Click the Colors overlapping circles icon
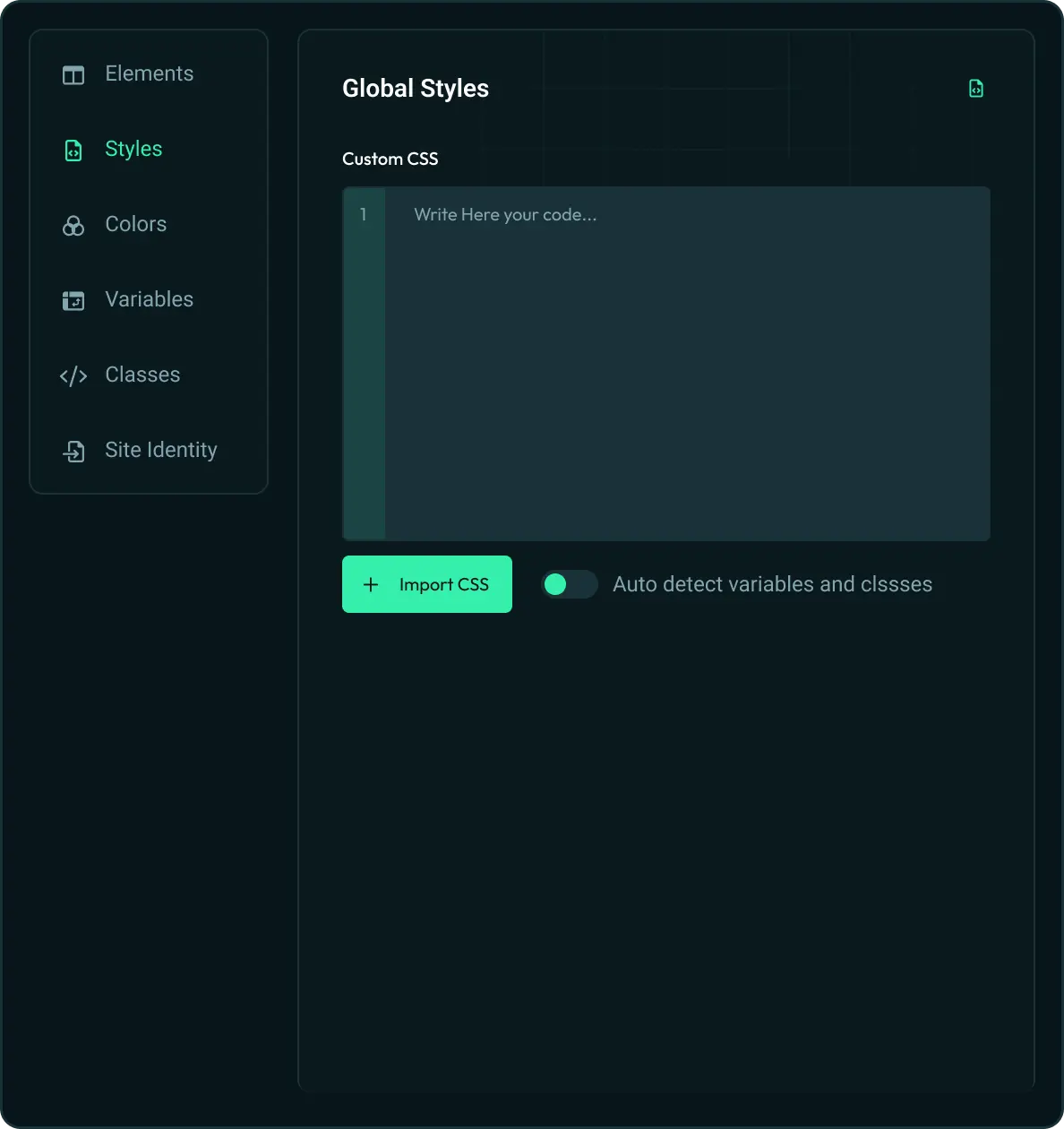The image size is (1064, 1129). [73, 225]
